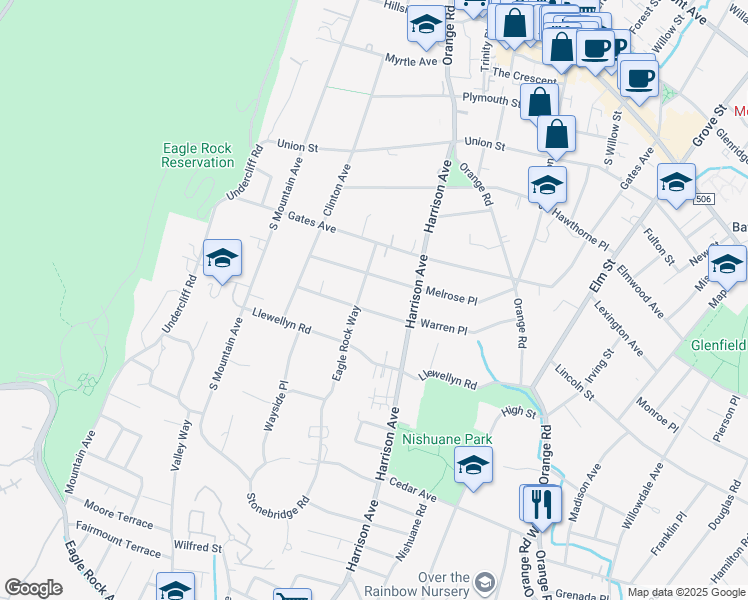This screenshot has height=600, width=748.
Task: Open the school marker below Wilfred St
Action: [x=175, y=587]
